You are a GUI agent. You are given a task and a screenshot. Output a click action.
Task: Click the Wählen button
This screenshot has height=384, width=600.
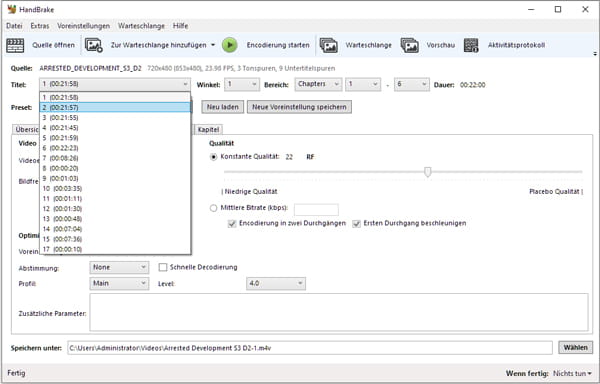(576, 348)
